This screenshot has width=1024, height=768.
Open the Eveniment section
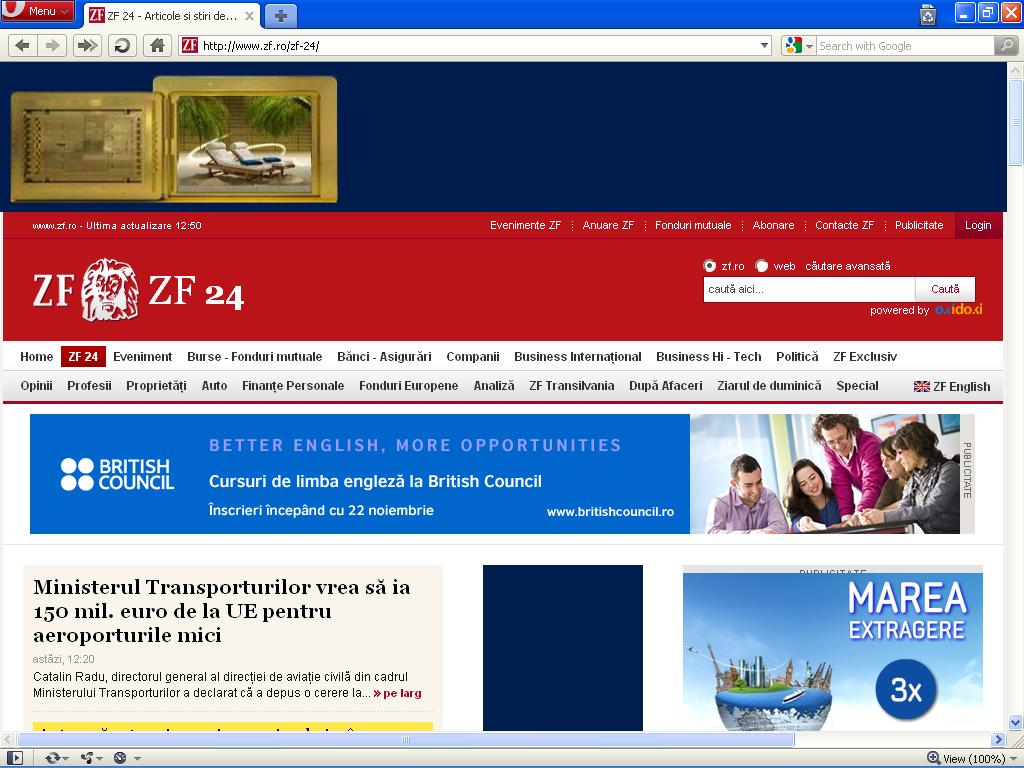coord(142,357)
